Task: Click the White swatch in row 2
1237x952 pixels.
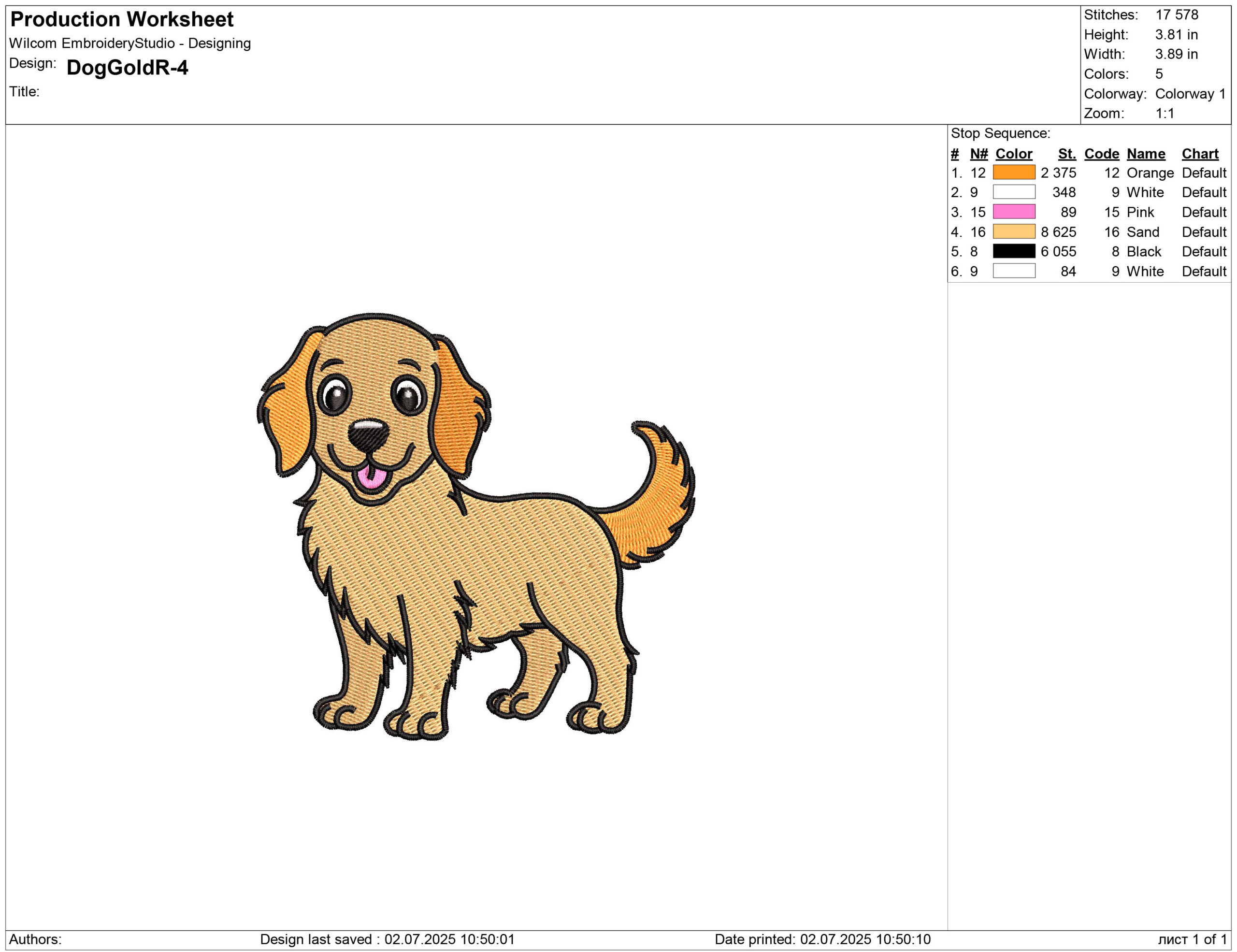Action: [x=1013, y=192]
